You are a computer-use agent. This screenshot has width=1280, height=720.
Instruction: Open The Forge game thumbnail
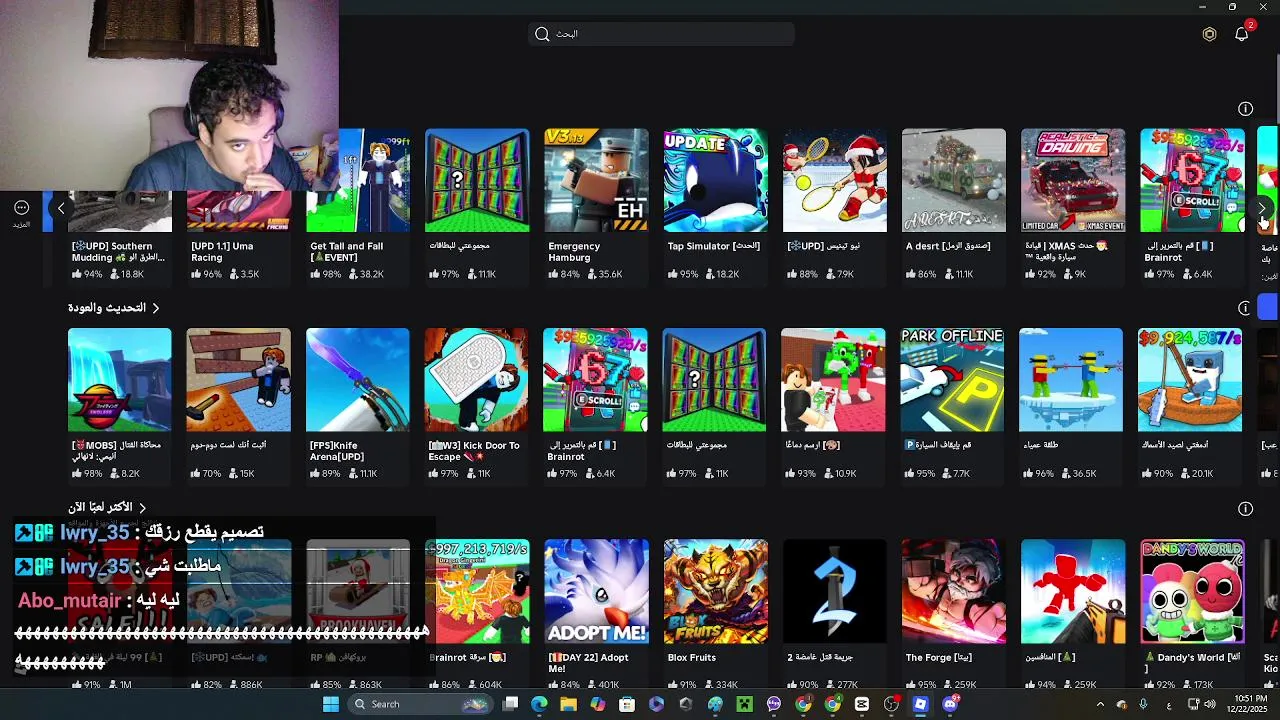coord(954,592)
